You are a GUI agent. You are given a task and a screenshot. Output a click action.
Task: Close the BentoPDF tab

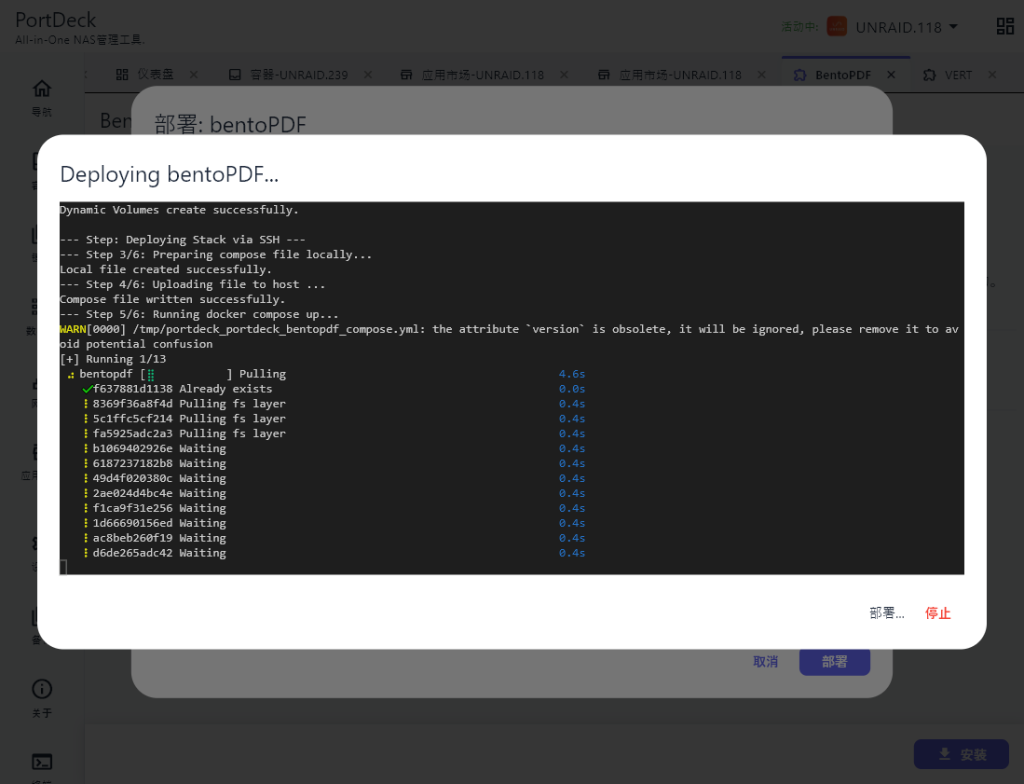(x=890, y=75)
